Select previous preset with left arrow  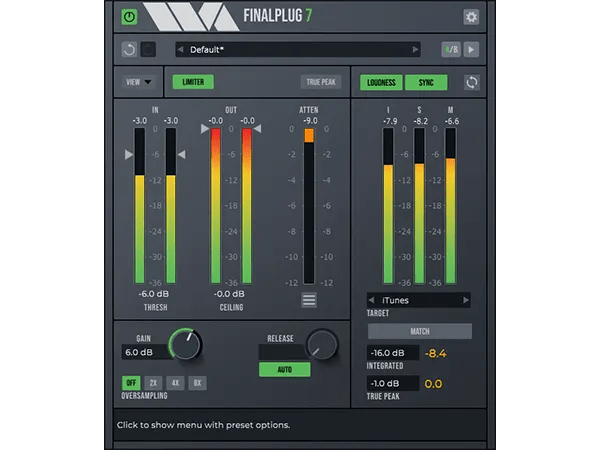coord(181,49)
